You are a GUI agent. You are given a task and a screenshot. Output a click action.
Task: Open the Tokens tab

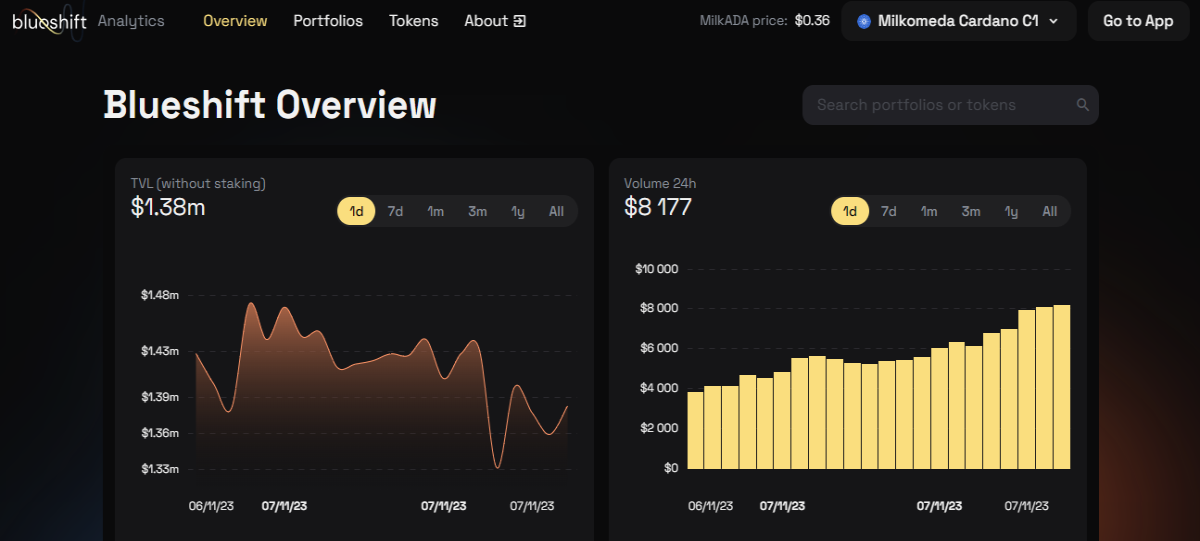coord(414,21)
